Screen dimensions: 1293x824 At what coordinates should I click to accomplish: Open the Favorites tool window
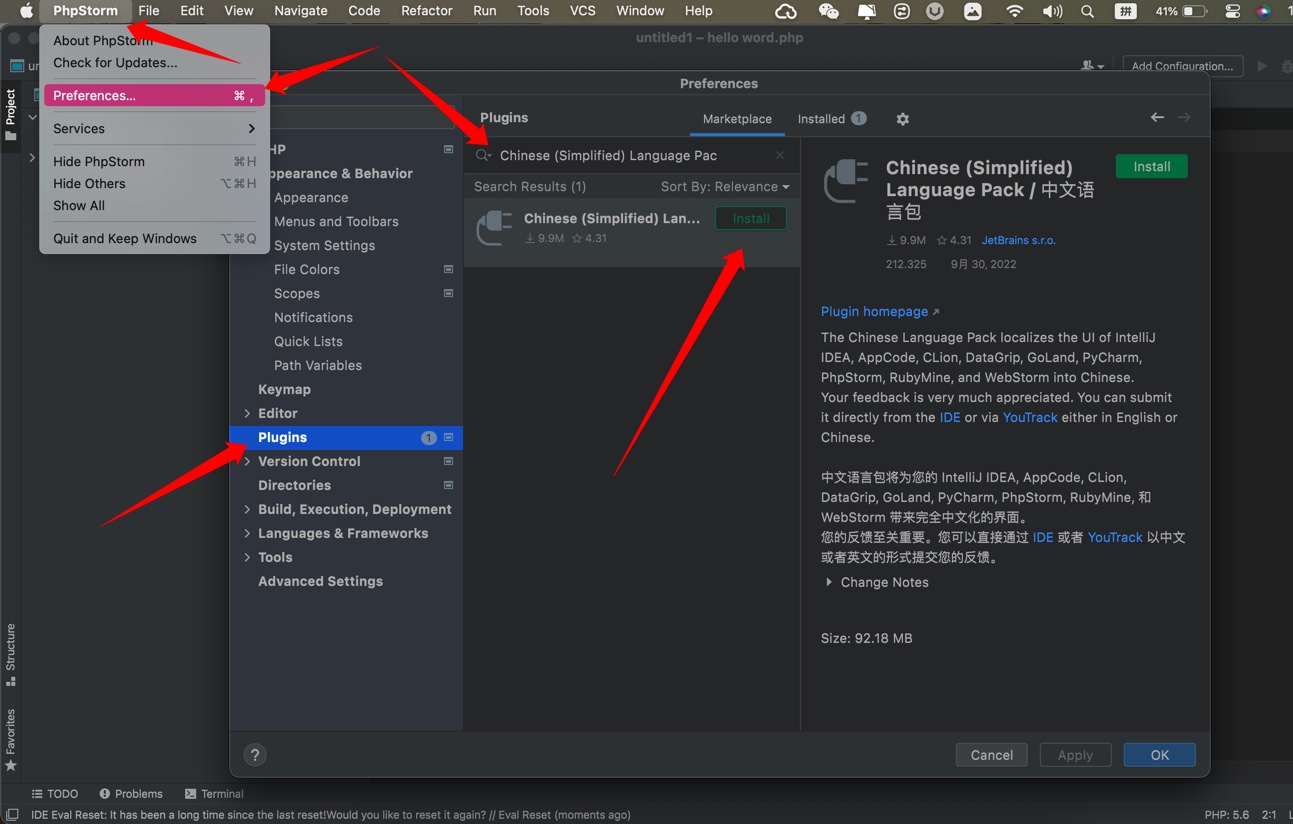pos(11,740)
